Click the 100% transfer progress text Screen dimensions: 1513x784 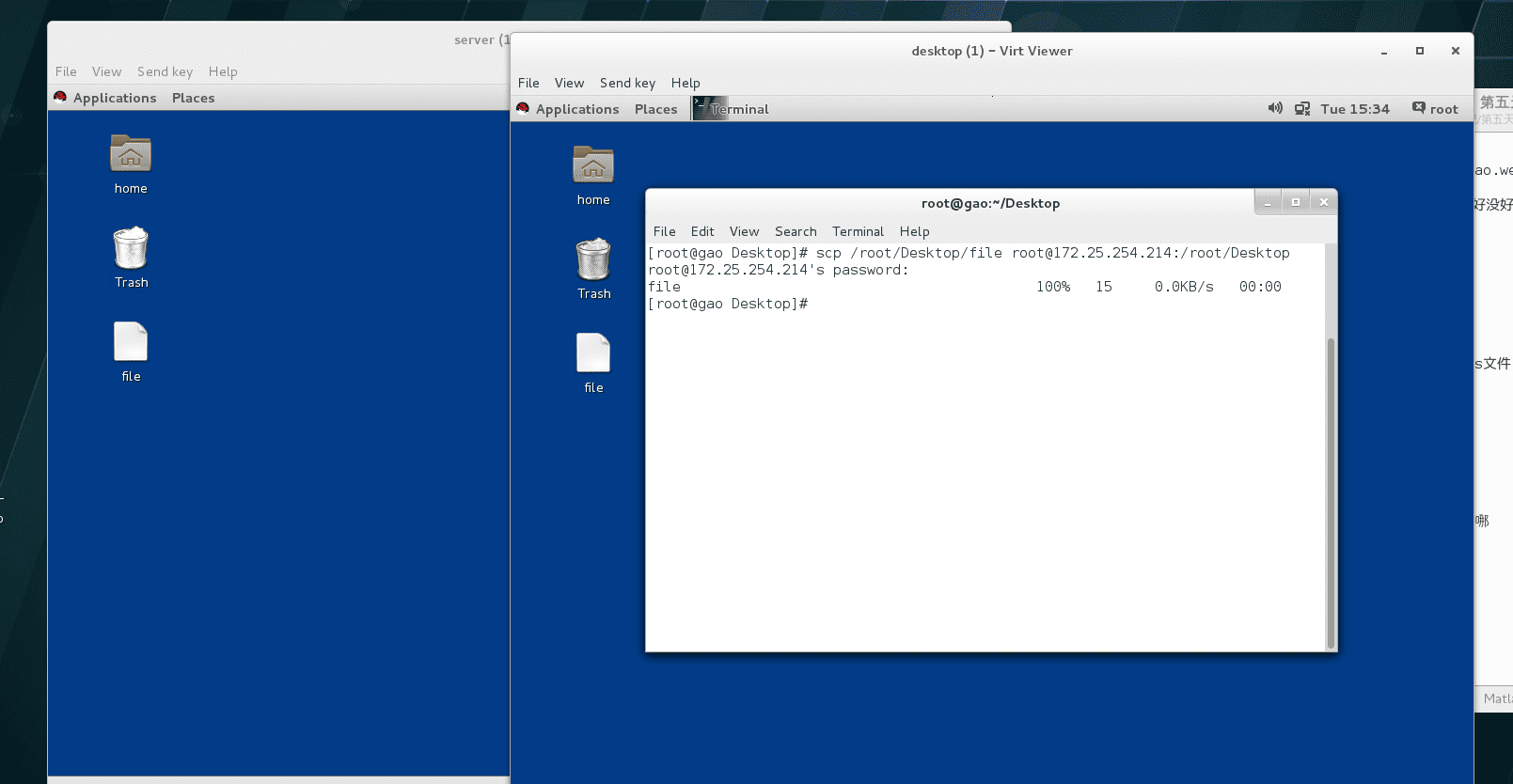pos(1053,287)
